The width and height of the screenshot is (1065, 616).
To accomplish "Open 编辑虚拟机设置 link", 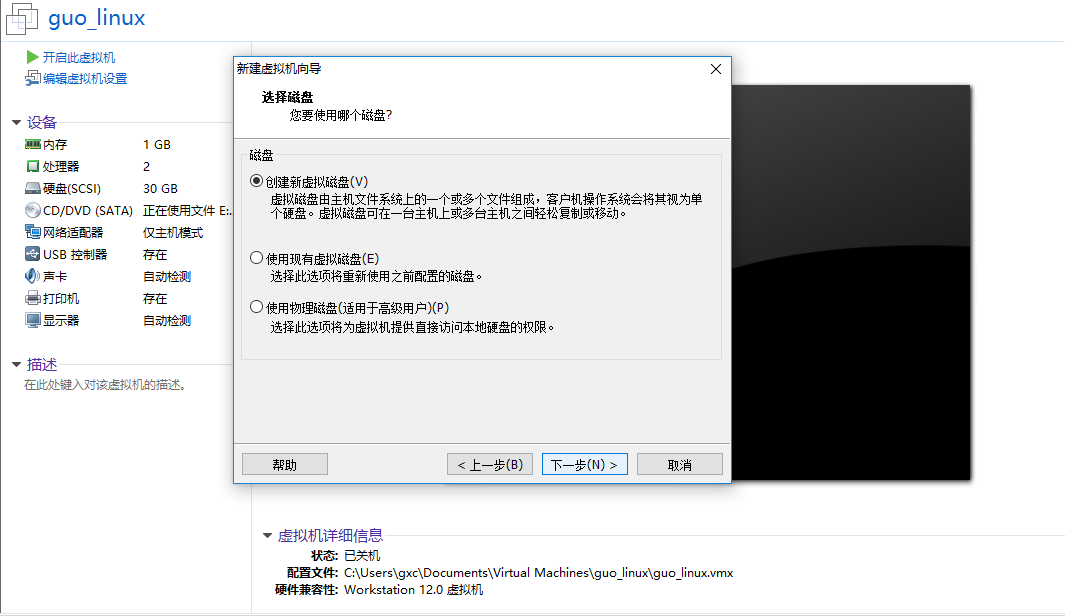I will pyautogui.click(x=85, y=79).
